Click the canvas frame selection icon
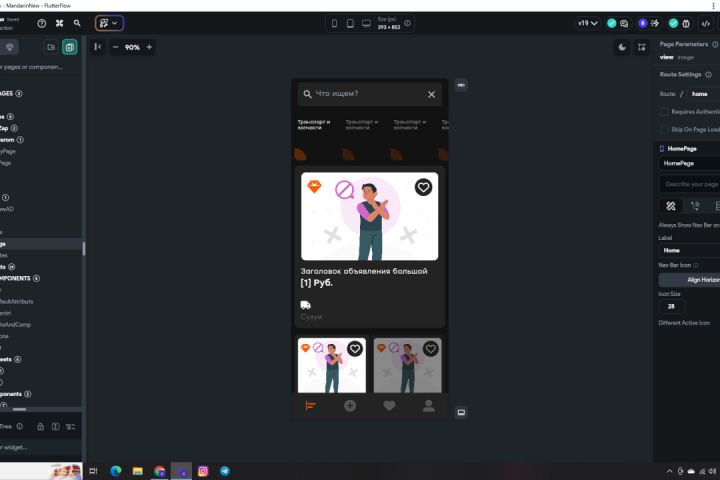720x480 pixels. point(641,47)
